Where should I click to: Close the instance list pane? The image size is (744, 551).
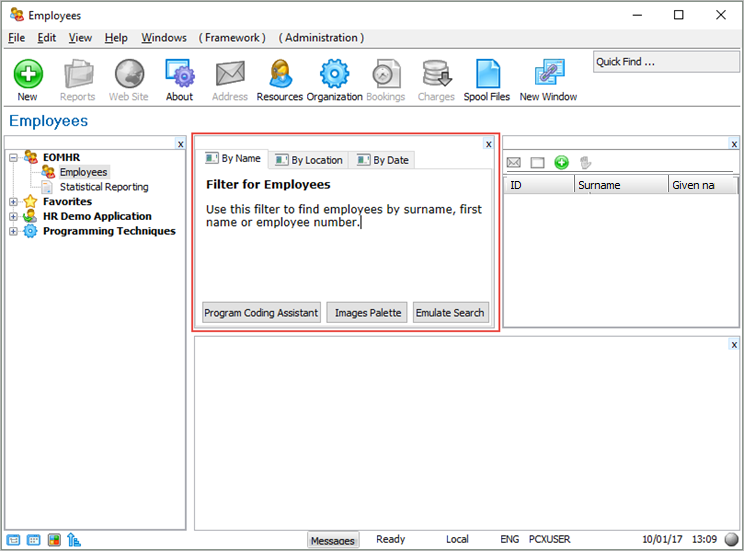pyautogui.click(x=734, y=144)
